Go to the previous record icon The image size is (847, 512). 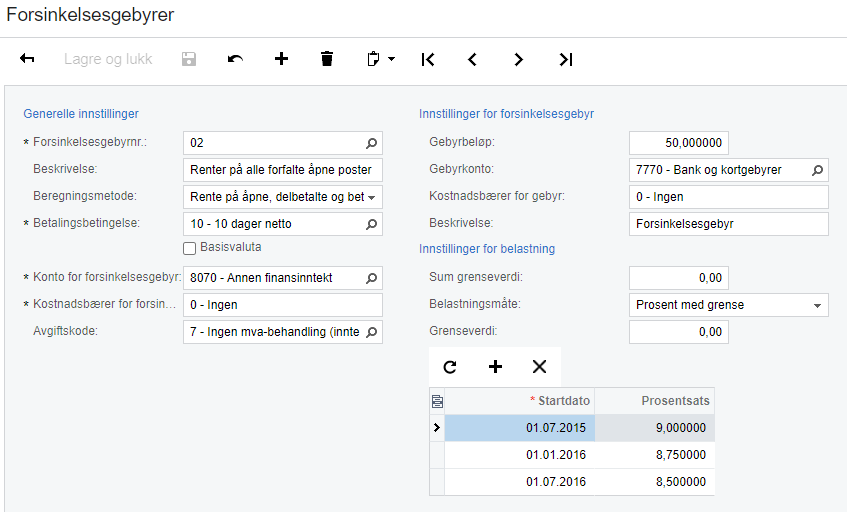pos(473,59)
